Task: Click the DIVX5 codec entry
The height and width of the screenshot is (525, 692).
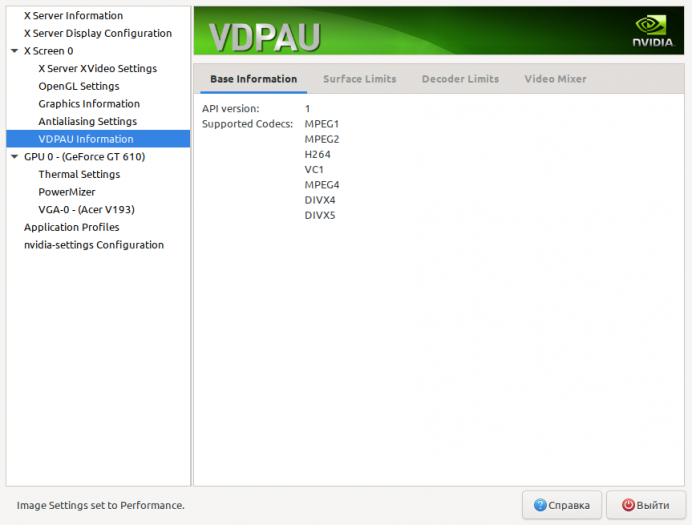Action: pos(320,216)
